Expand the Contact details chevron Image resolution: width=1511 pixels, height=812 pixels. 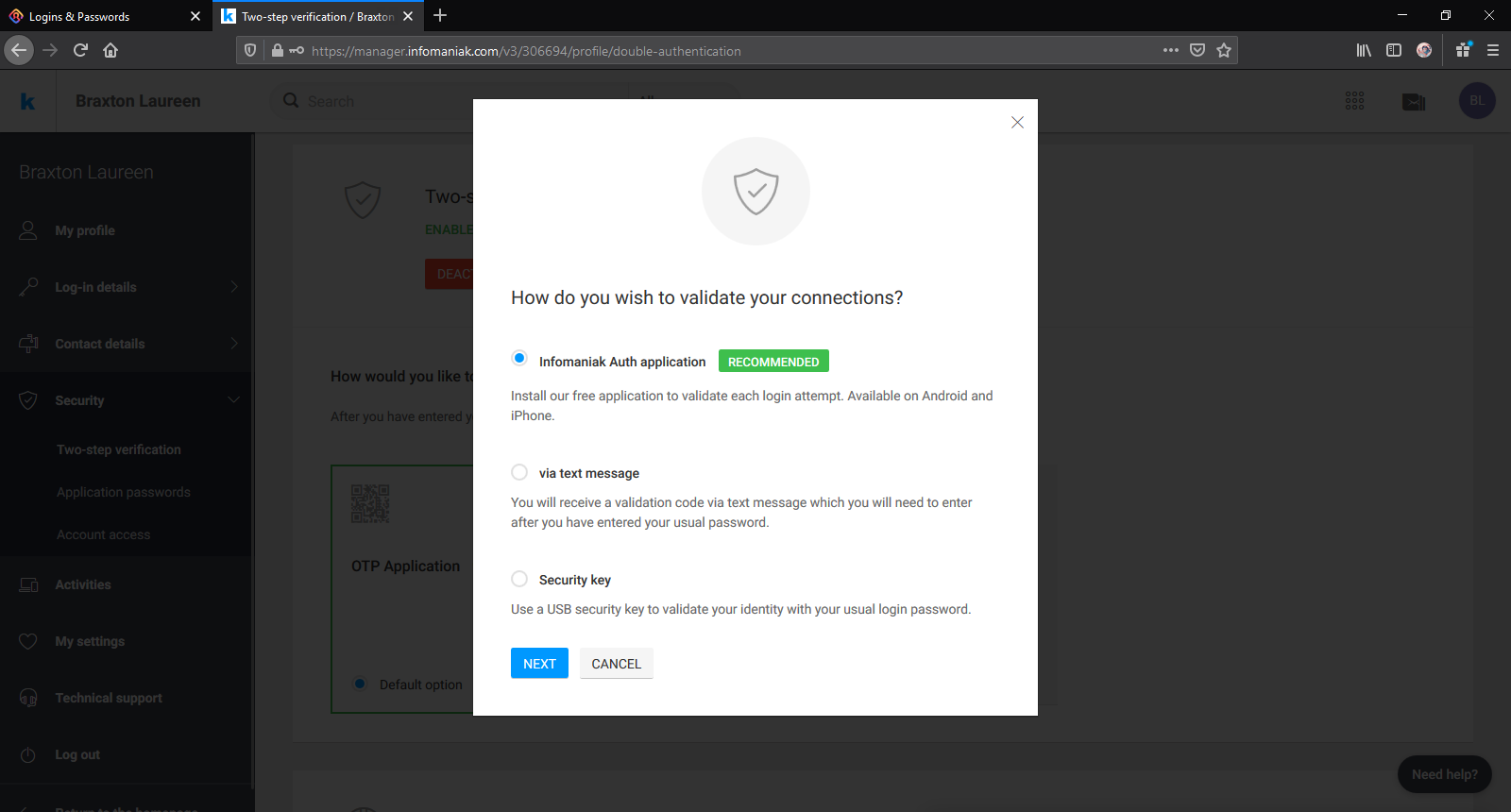click(234, 344)
